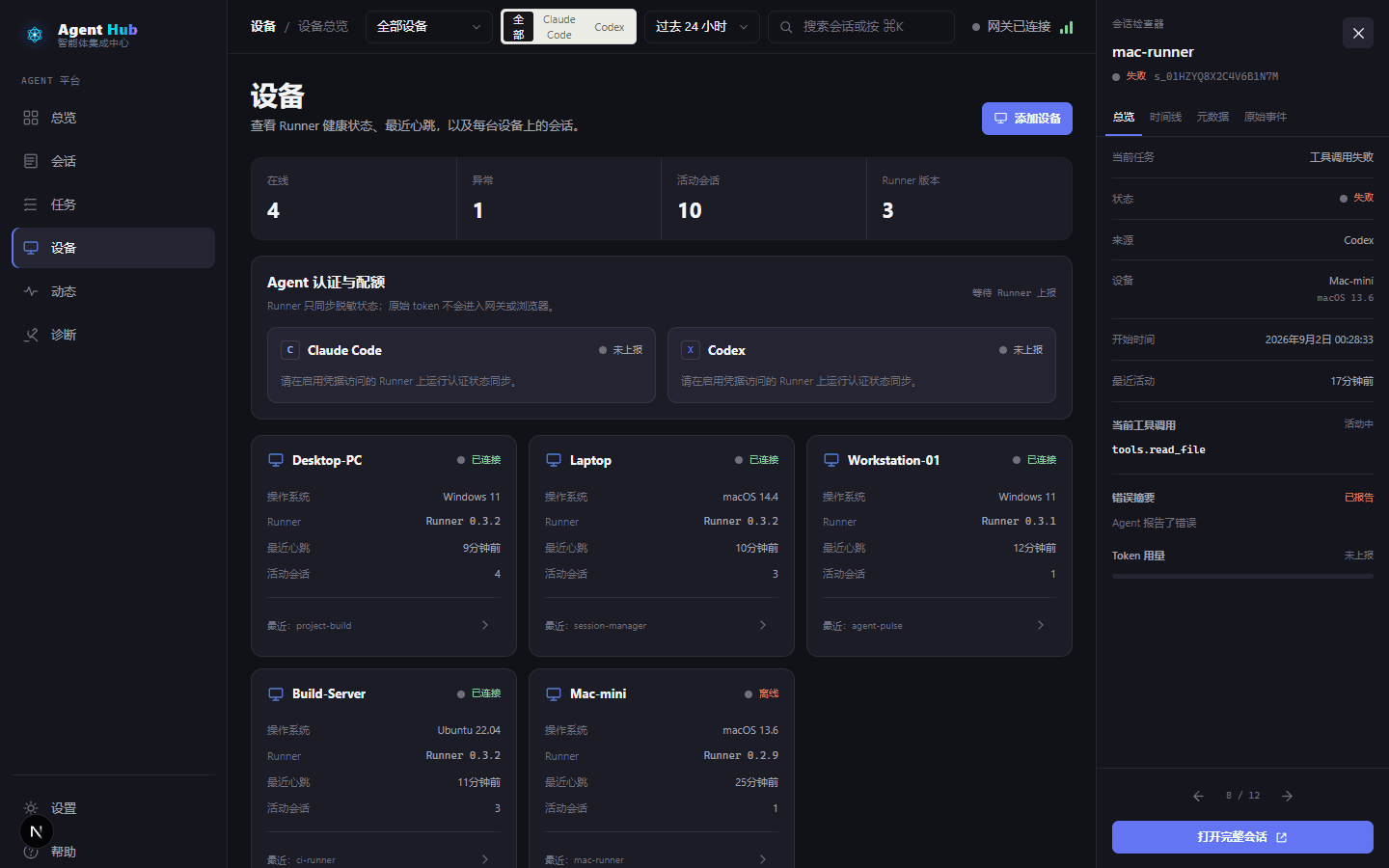Open the 全部设备 device dropdown
1389x868 pixels.
click(428, 27)
